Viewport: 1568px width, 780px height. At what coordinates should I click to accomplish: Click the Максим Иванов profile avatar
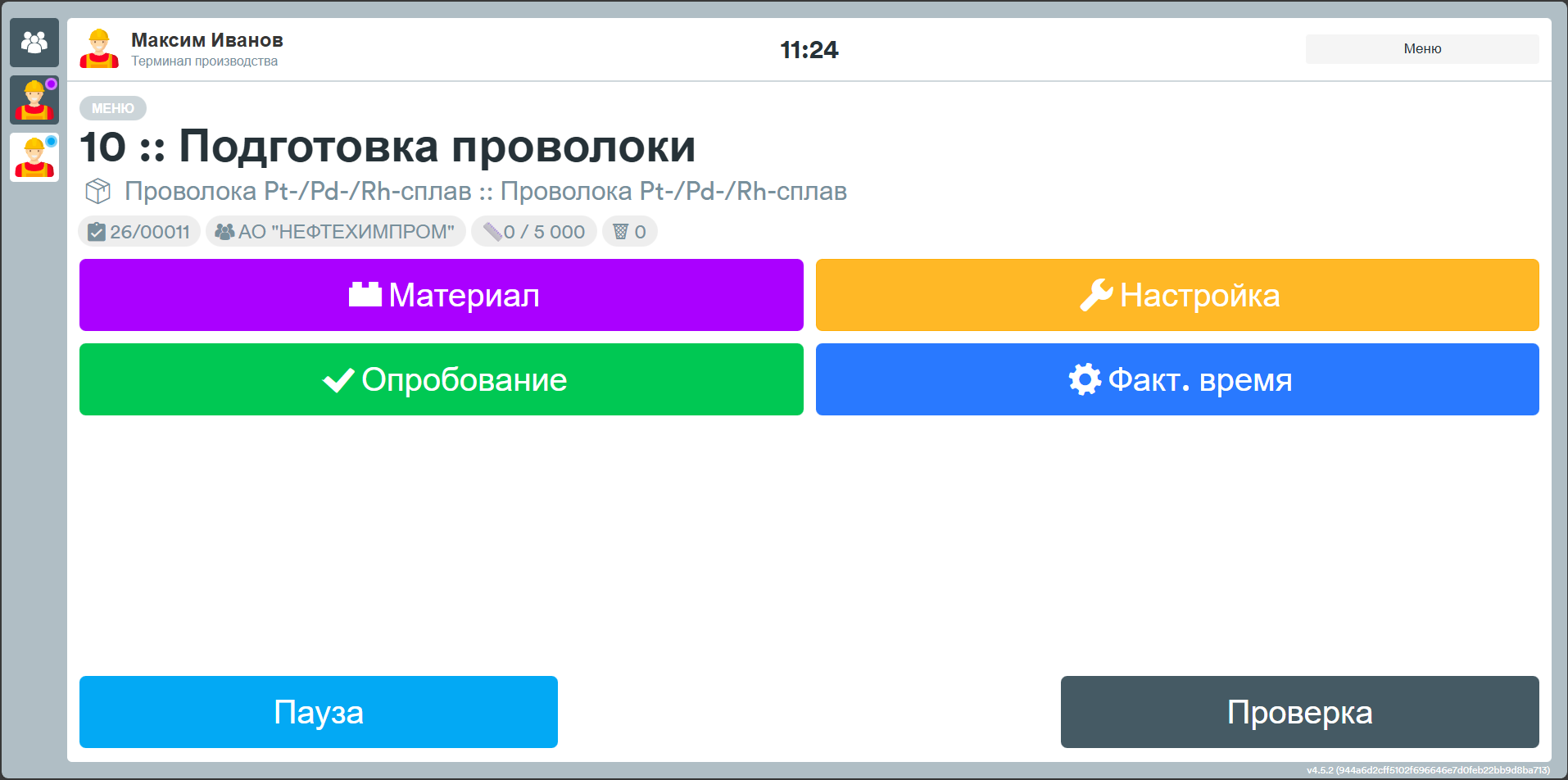pyautogui.click(x=99, y=49)
